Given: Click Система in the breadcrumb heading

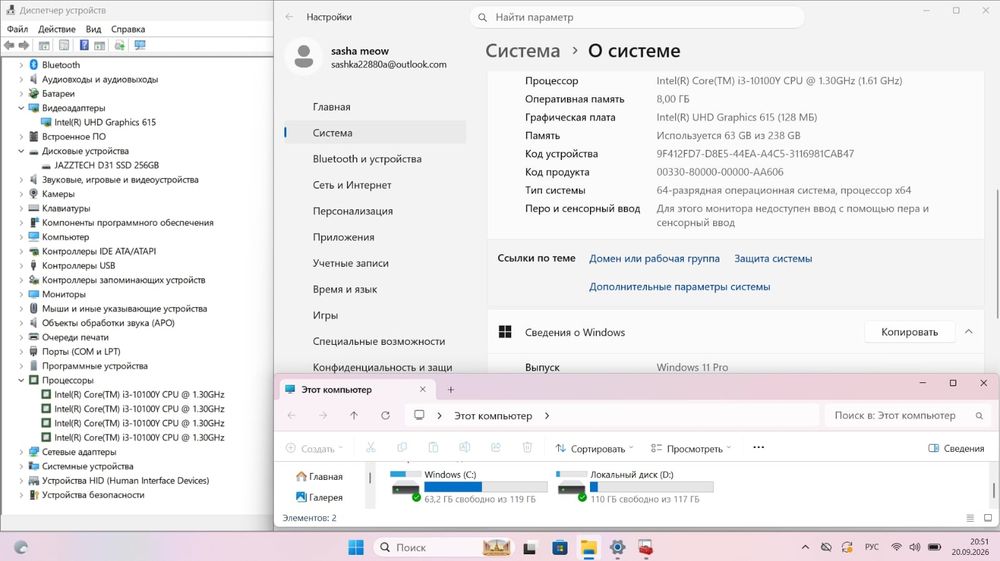Looking at the screenshot, I should tap(522, 51).
